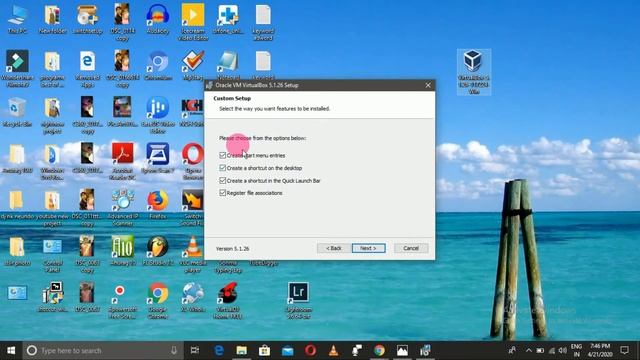Viewport: 640px width, 360px height.
Task: Select the Firefox desktop shortcut
Action: click(158, 204)
